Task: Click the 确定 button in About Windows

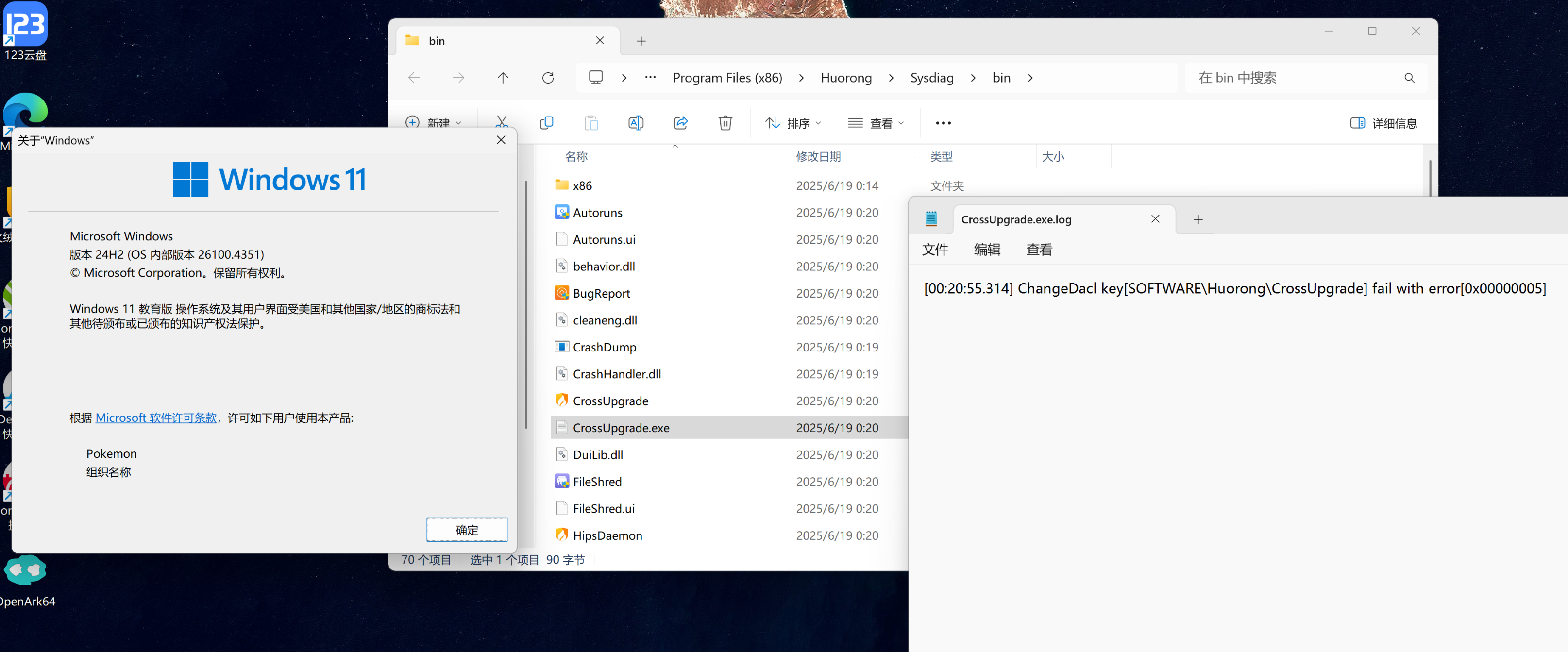Action: coord(467,530)
